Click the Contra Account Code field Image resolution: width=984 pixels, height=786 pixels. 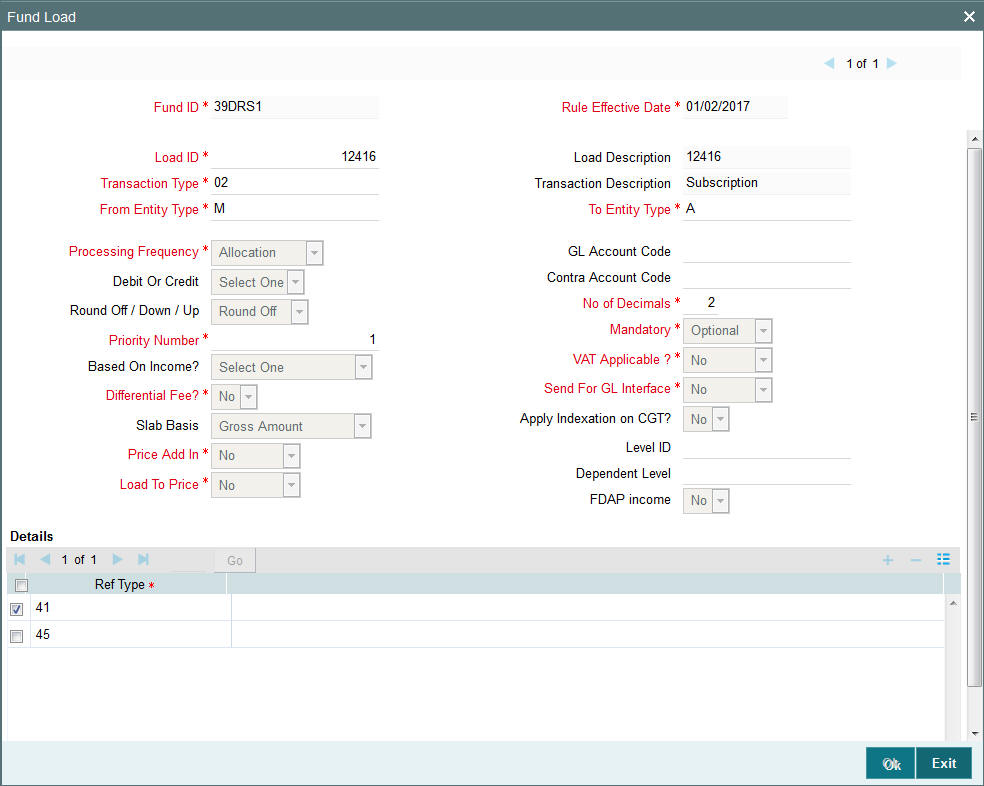coord(767,278)
